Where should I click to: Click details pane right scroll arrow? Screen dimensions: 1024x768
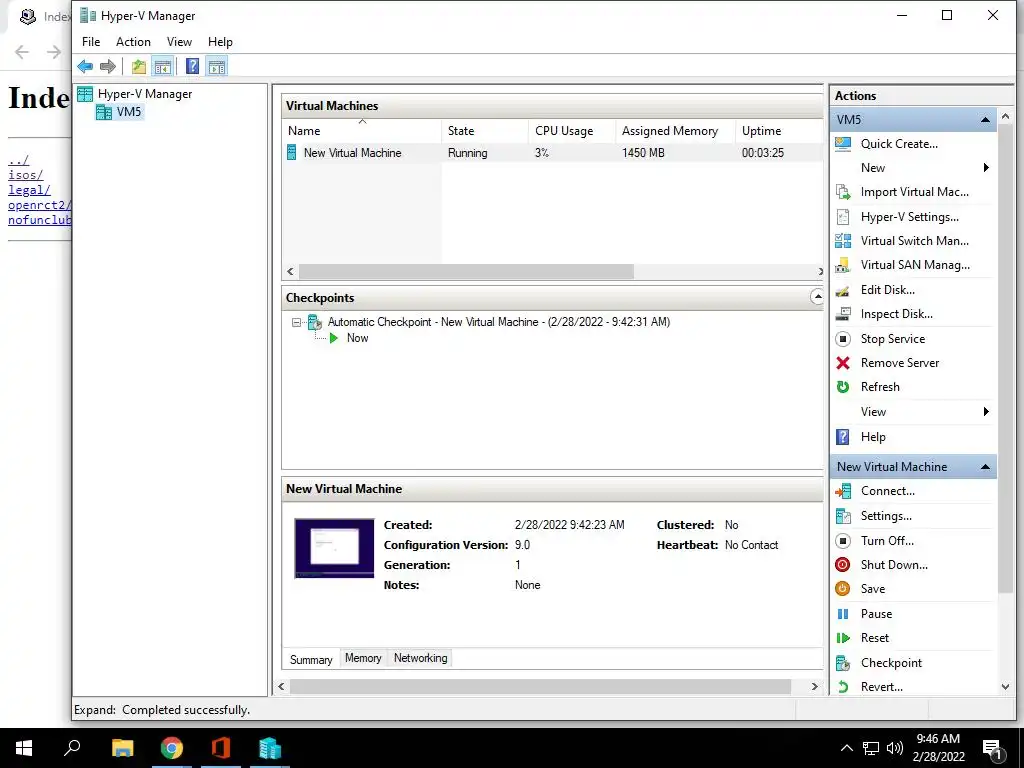click(x=814, y=686)
